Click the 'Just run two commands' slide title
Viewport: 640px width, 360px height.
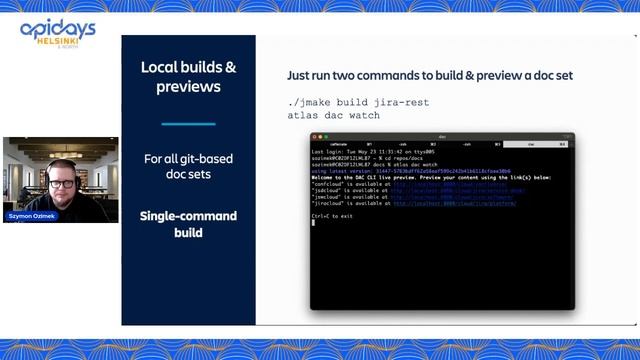tap(430, 76)
